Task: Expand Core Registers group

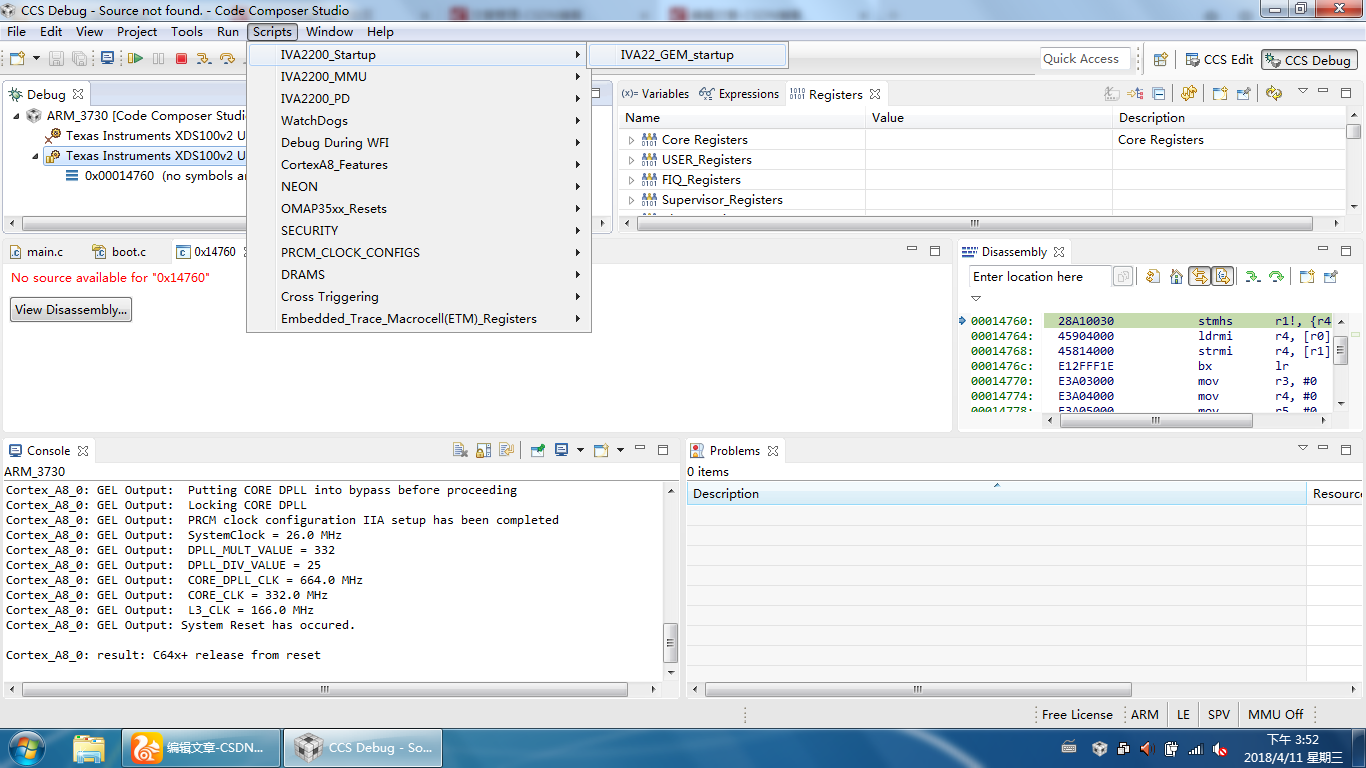Action: (631, 140)
